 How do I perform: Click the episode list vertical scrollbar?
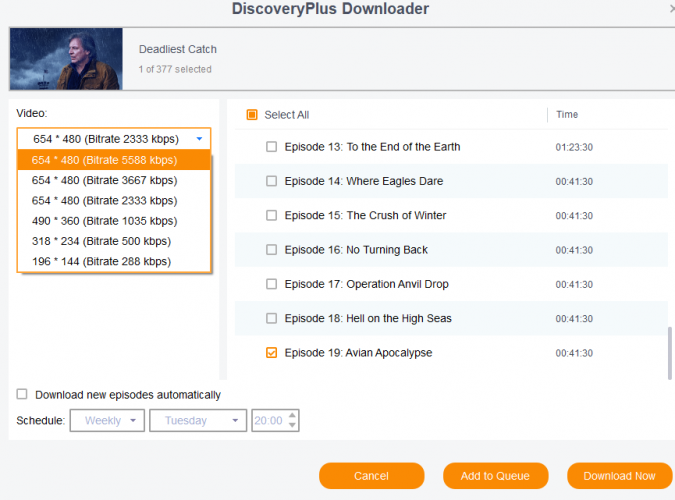[x=669, y=353]
